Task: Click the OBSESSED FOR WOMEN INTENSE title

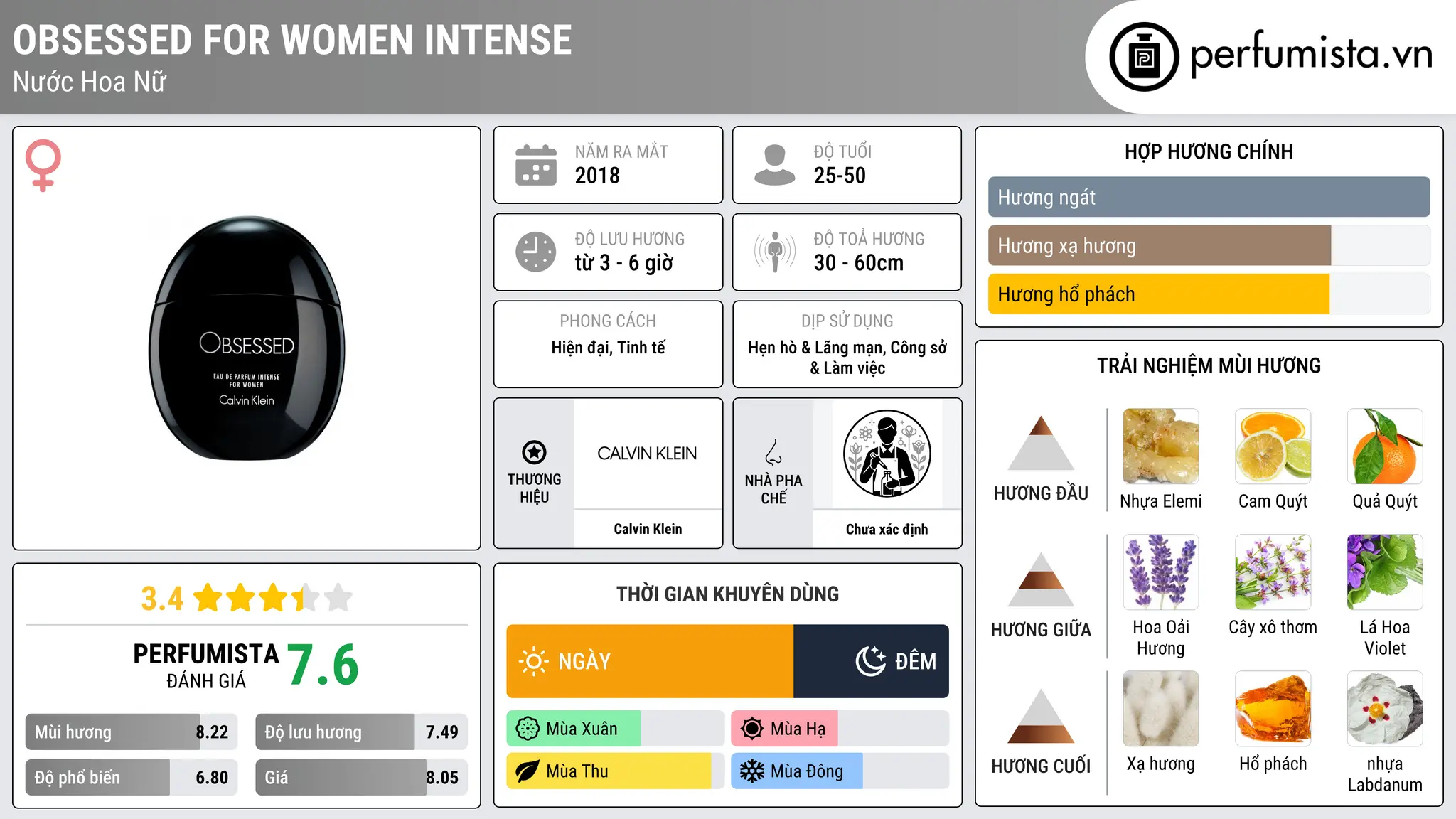Action: pyautogui.click(x=292, y=40)
